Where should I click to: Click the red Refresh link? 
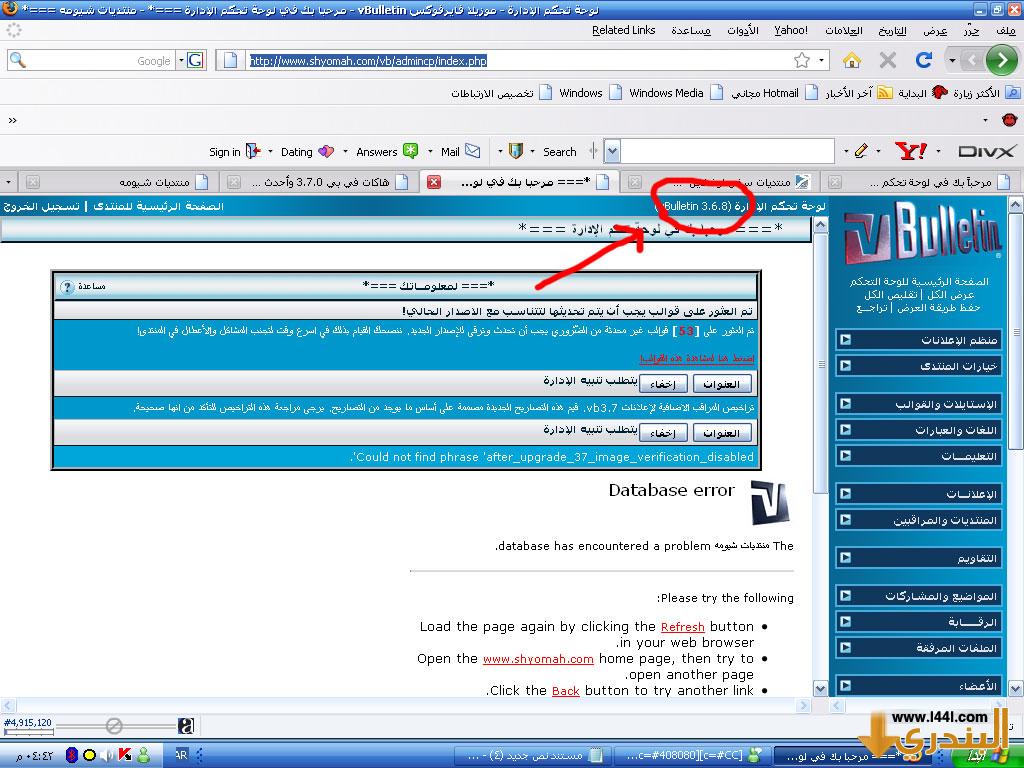coord(682,627)
